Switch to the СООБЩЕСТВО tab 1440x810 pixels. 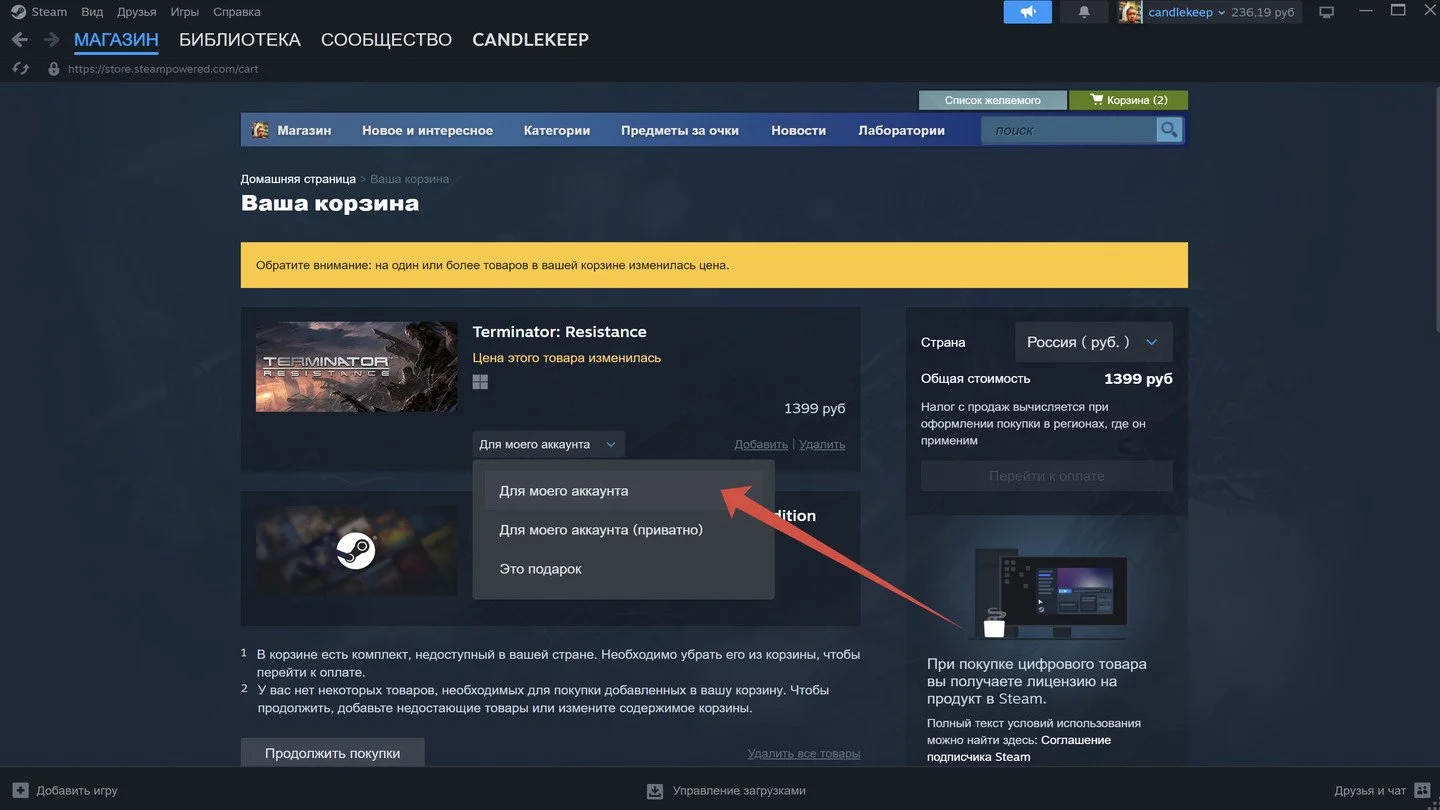[x=386, y=40]
